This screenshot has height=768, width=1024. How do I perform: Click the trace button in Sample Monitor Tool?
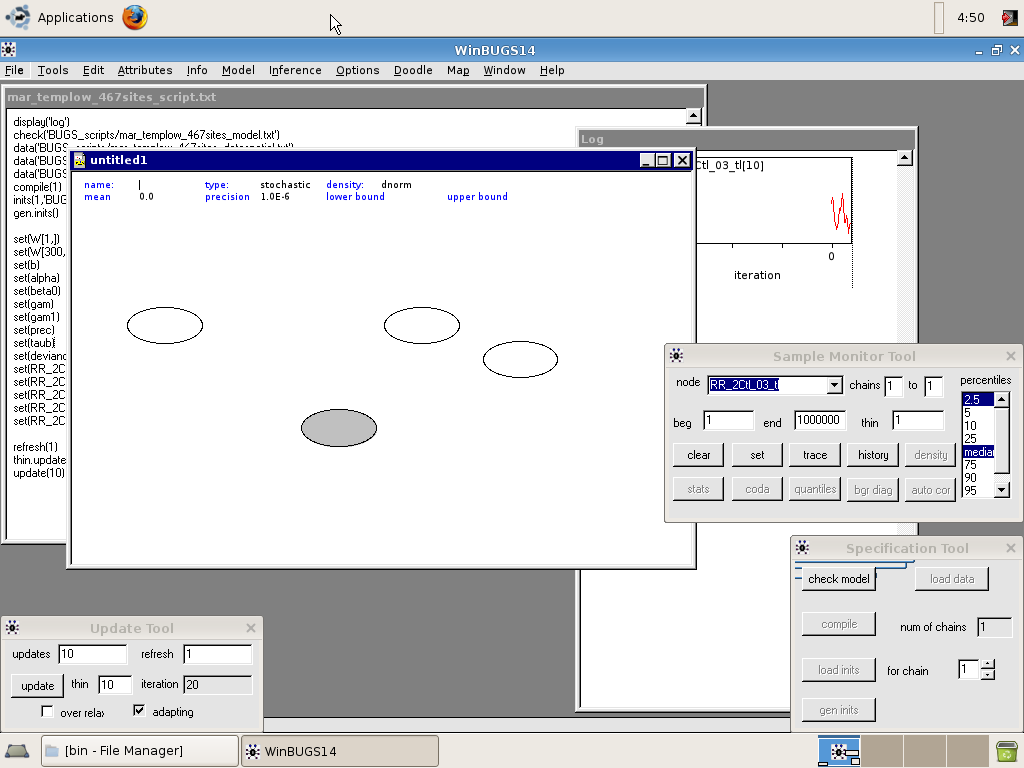pyautogui.click(x=814, y=454)
